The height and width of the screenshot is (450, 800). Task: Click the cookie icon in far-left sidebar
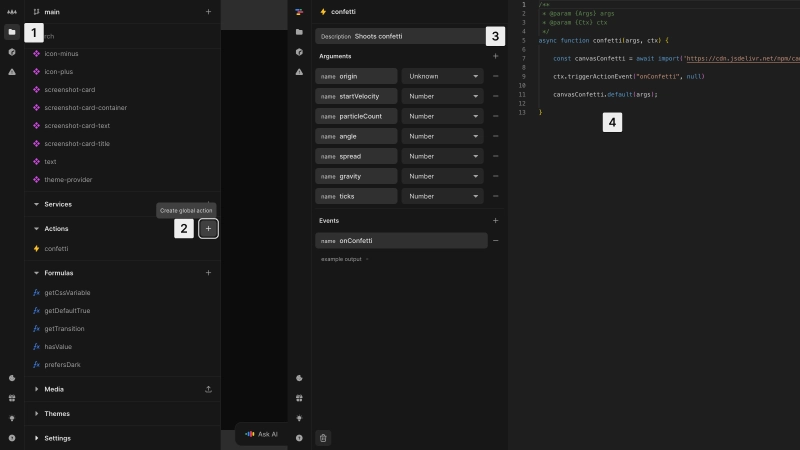(x=12, y=378)
